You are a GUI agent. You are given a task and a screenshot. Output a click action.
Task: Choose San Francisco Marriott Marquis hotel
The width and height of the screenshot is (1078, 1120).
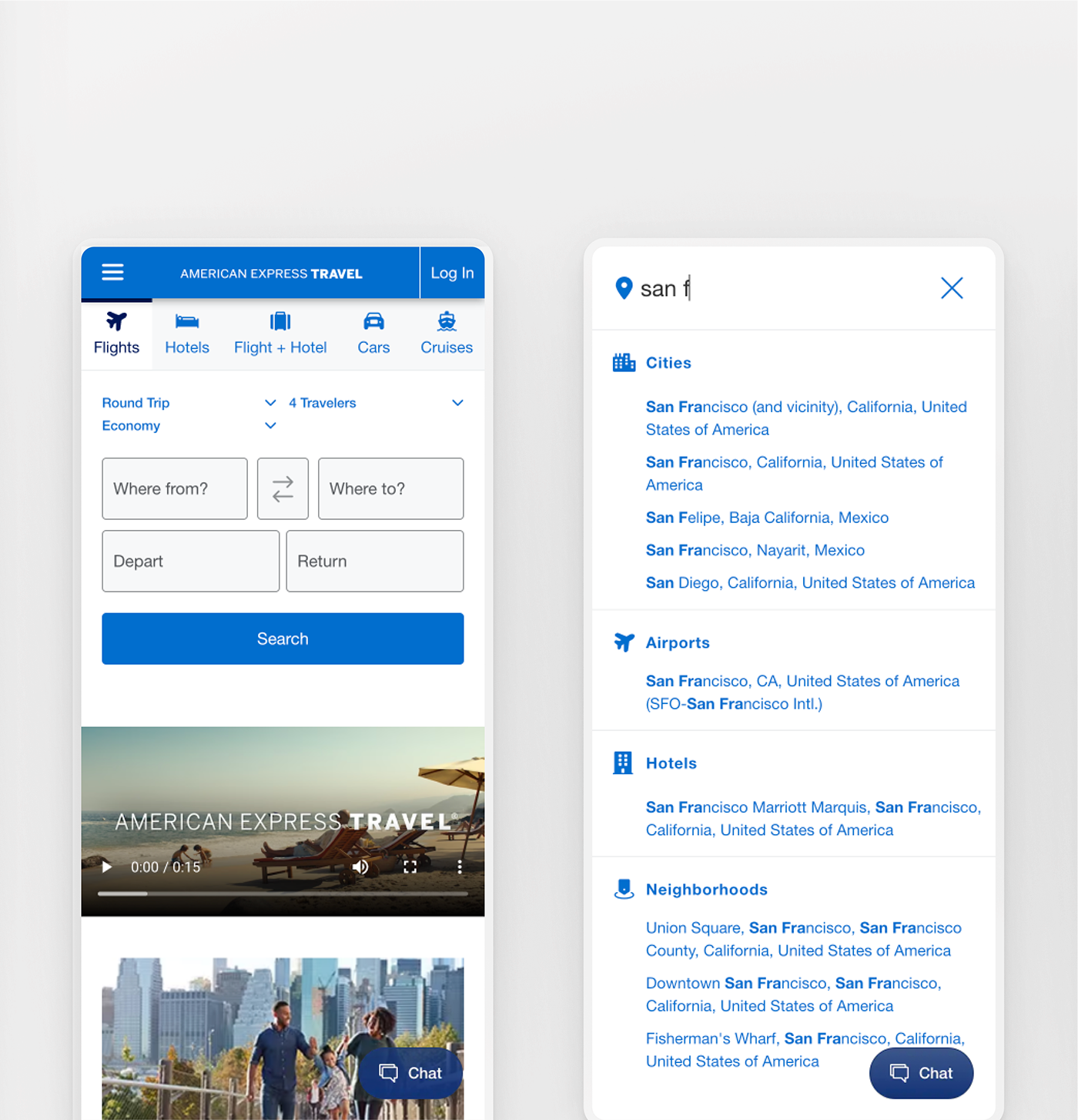pyautogui.click(x=813, y=819)
